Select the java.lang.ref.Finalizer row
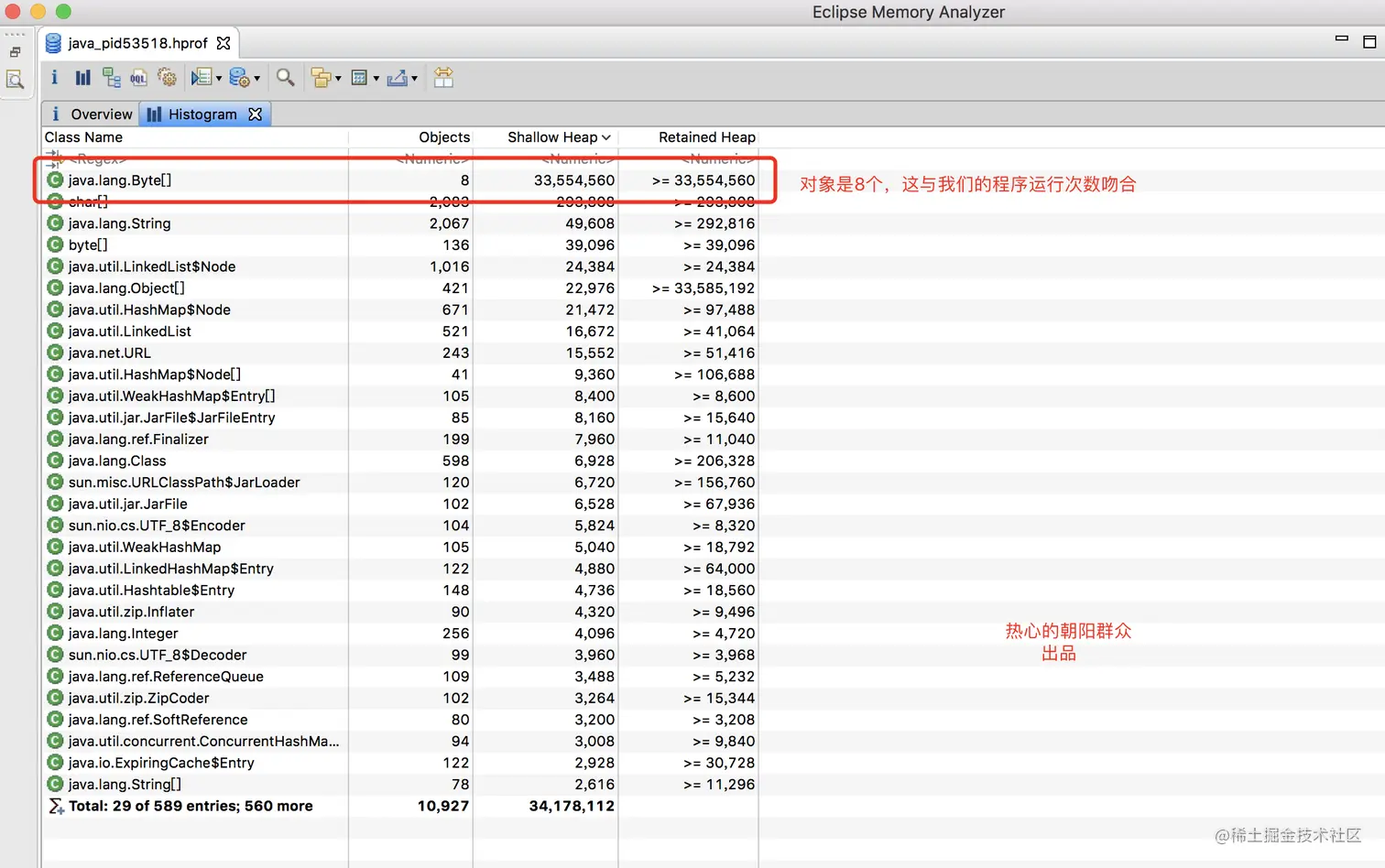 tap(400, 439)
